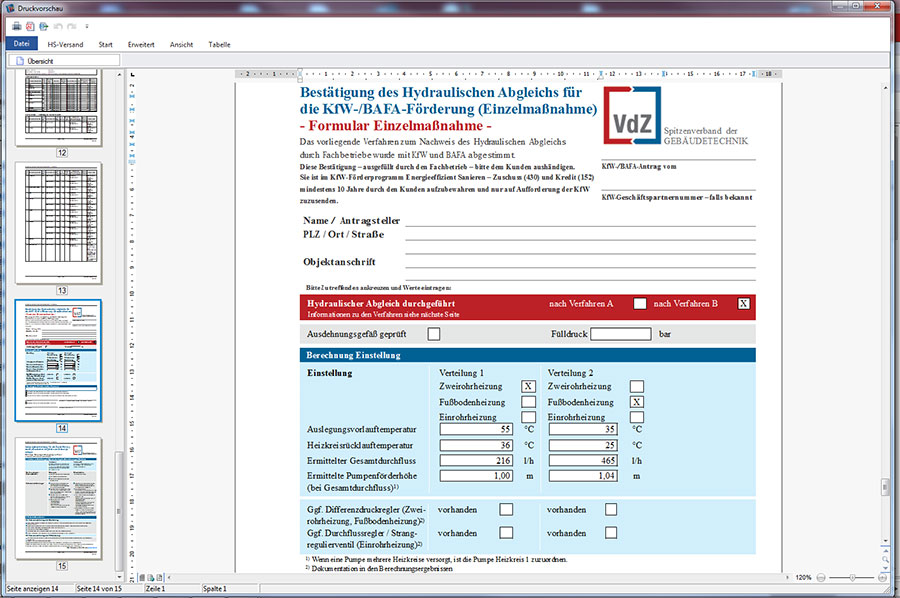The width and height of the screenshot is (900, 598).
Task: Click the tab alignment selector at the ruler corner
Action: click(x=133, y=75)
